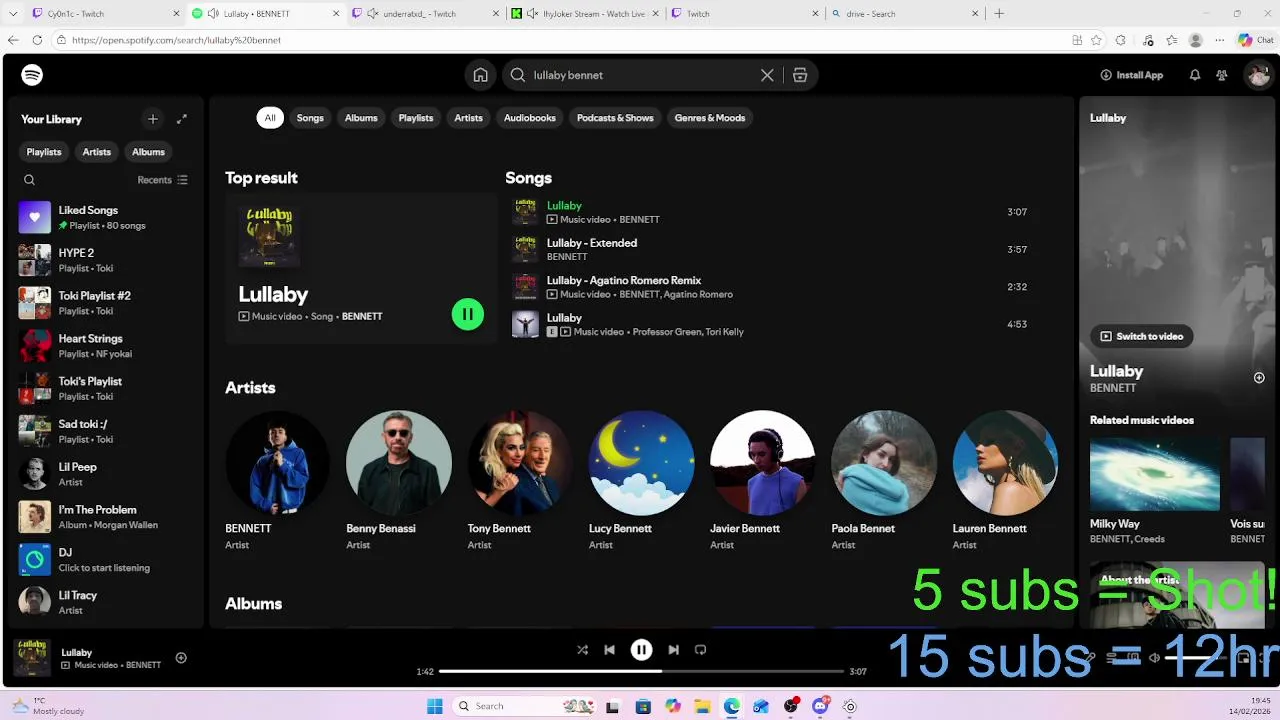1280x720 pixels.
Task: Clear the search field with X icon
Action: pyautogui.click(x=767, y=75)
